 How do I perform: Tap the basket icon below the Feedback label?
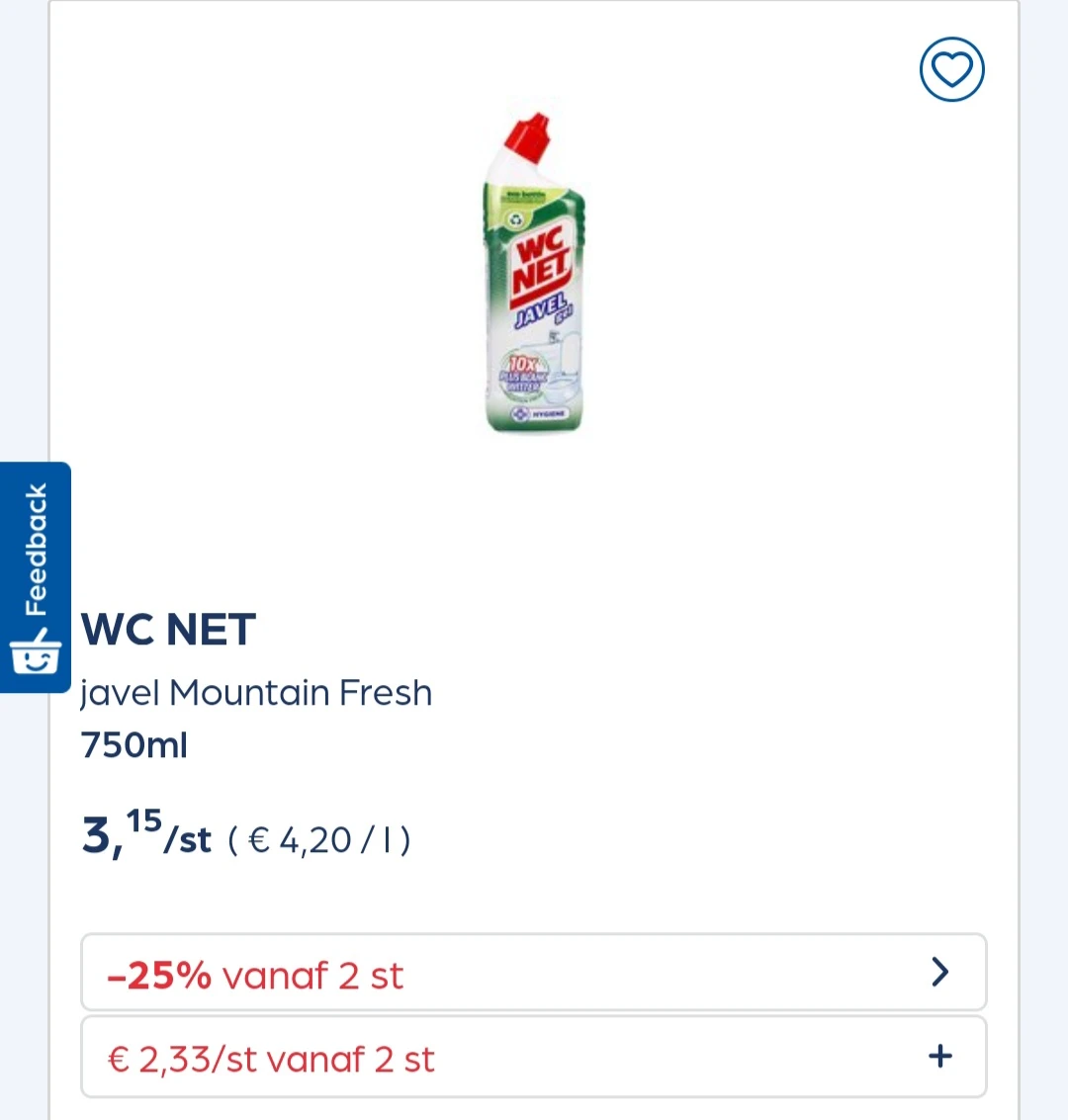click(36, 653)
